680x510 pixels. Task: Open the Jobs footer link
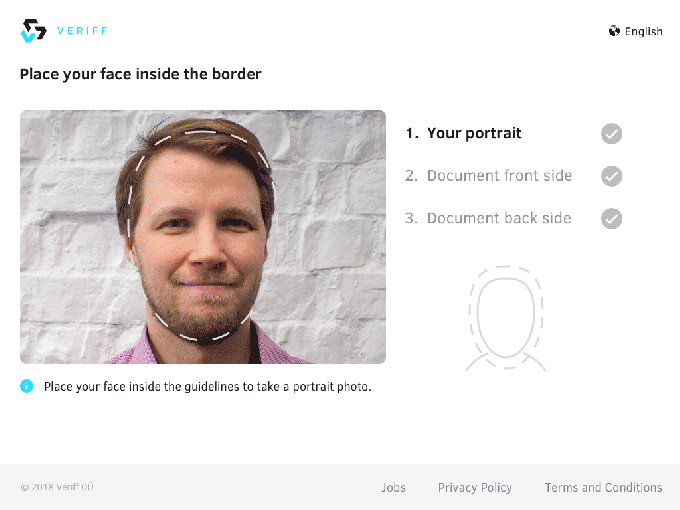pos(393,488)
